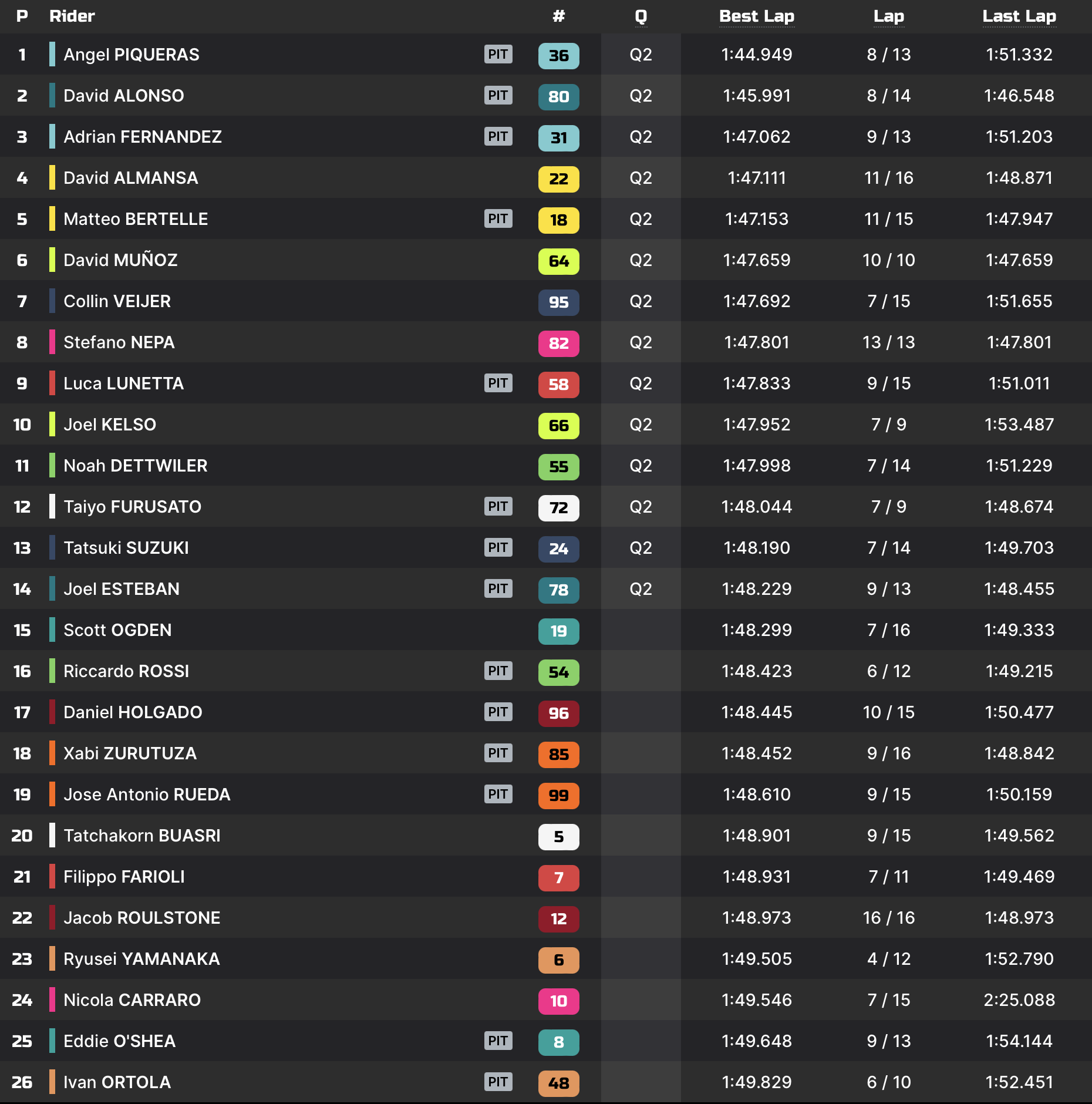Click the orange number 99 badge
The width and height of the screenshot is (1092, 1104).
pyautogui.click(x=558, y=796)
